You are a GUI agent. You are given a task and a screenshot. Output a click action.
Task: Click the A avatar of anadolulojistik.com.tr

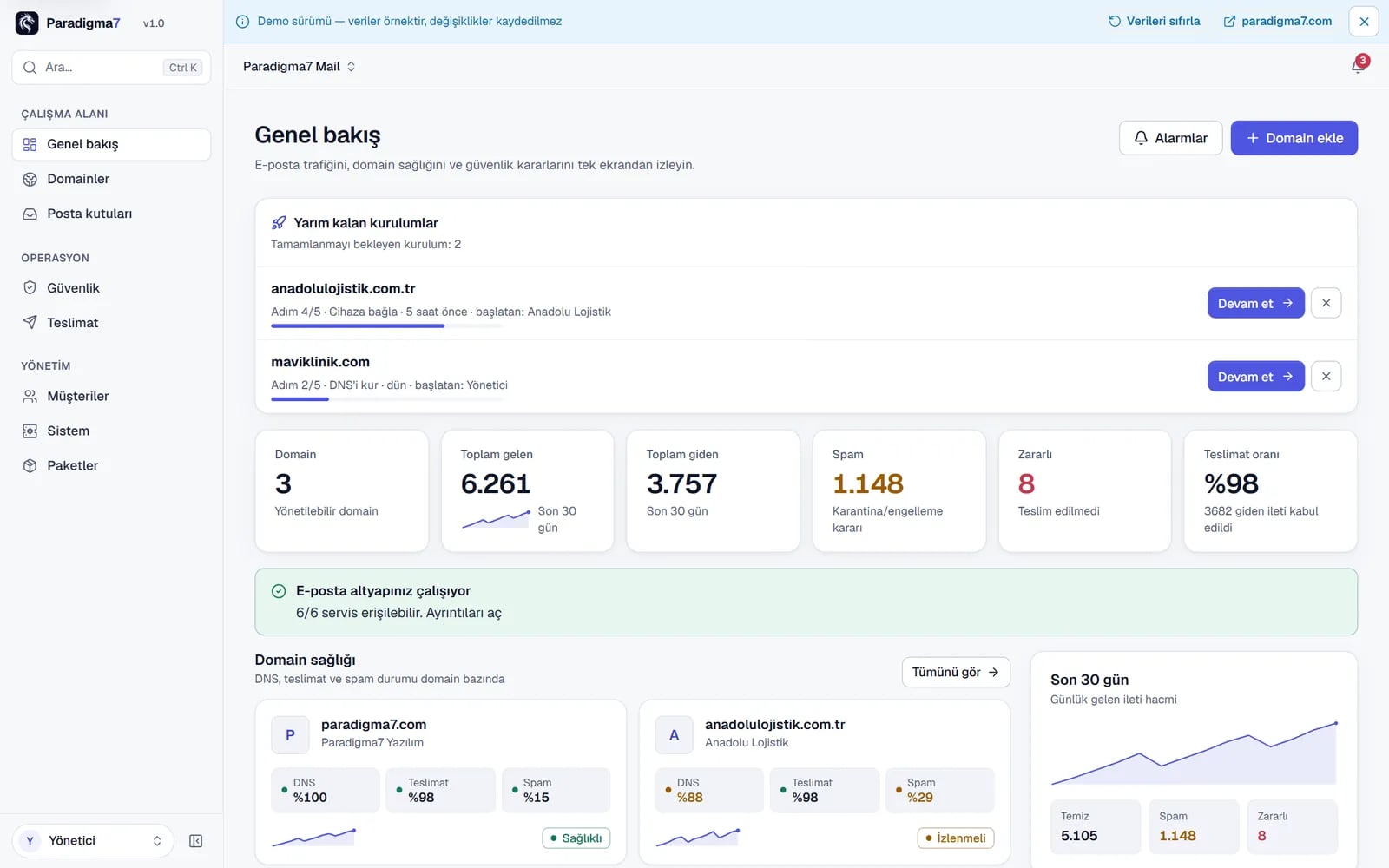click(674, 734)
